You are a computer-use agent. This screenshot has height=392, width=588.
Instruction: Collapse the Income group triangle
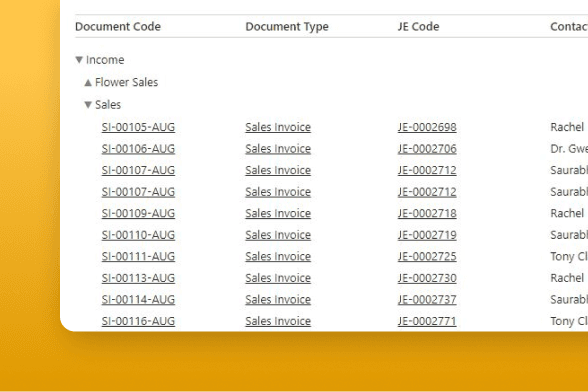click(x=79, y=60)
